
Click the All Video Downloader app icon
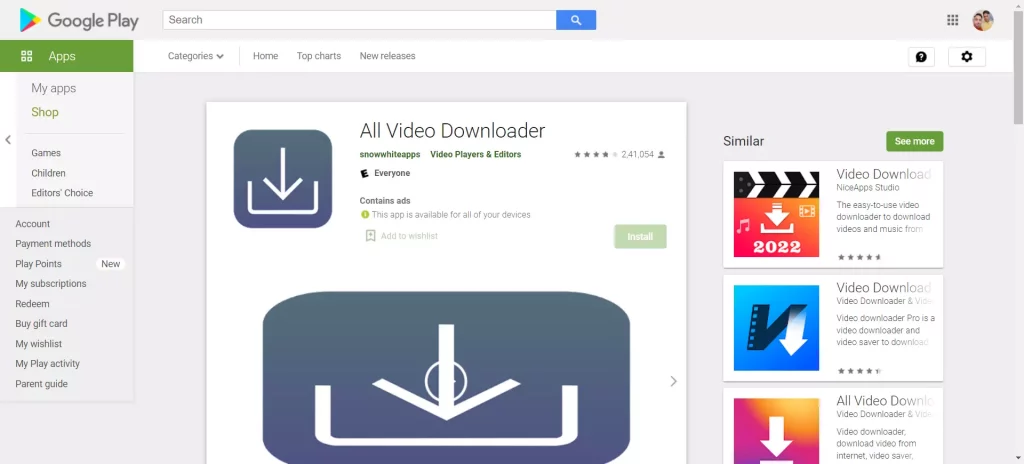coord(283,178)
